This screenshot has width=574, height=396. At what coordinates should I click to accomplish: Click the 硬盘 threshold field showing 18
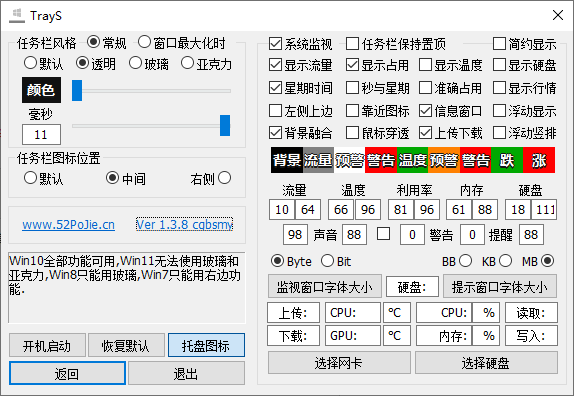point(518,210)
